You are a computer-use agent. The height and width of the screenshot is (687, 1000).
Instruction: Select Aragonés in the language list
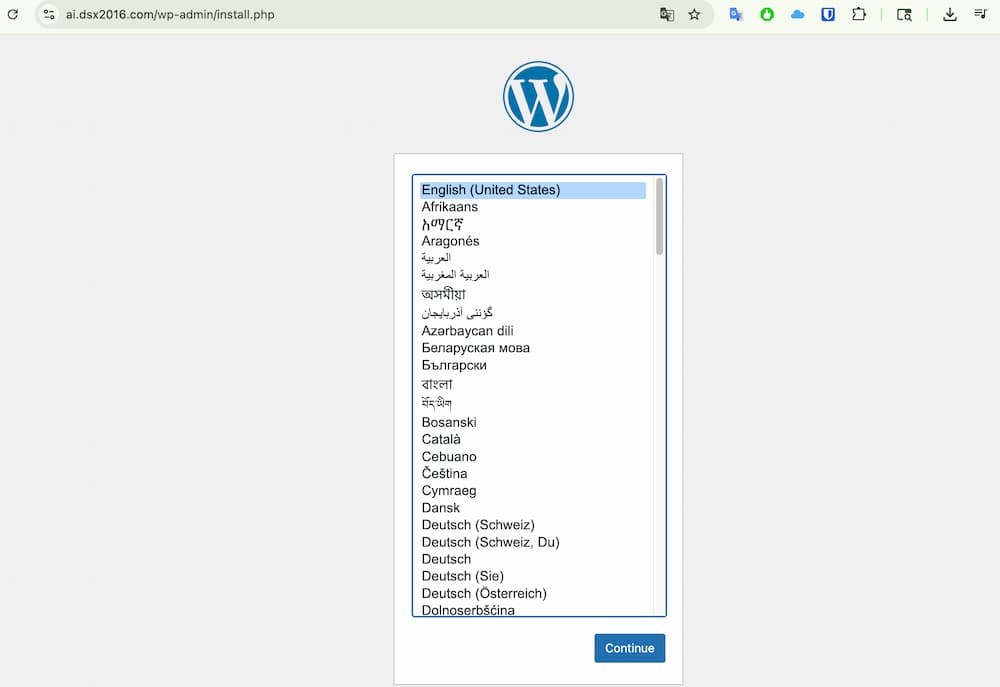point(533,241)
